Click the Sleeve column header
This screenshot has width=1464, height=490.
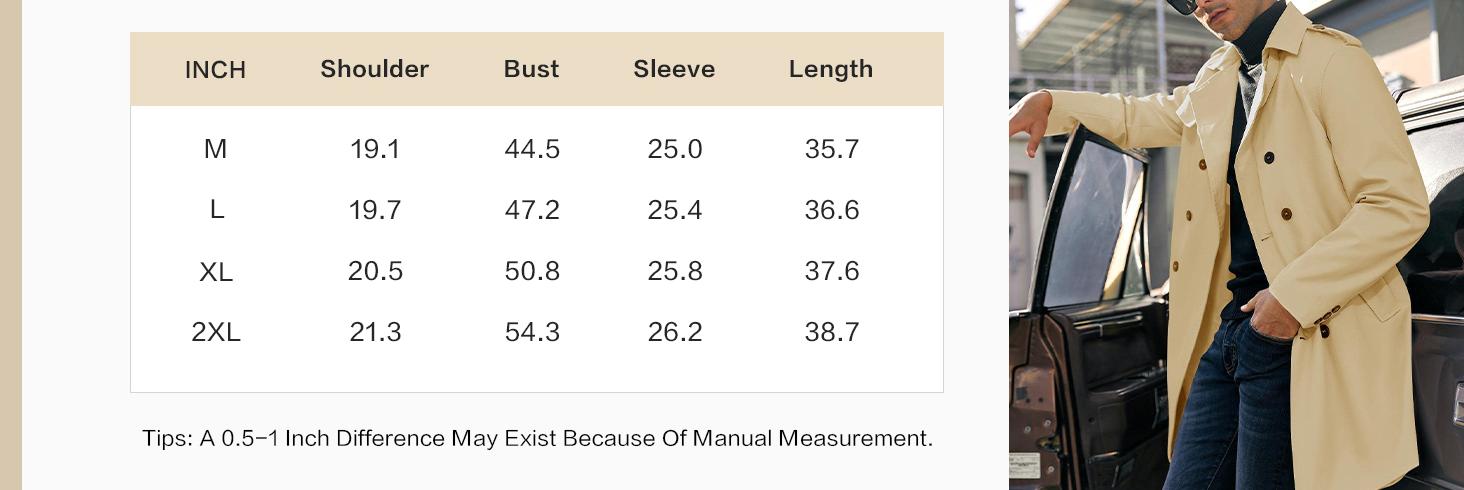674,69
